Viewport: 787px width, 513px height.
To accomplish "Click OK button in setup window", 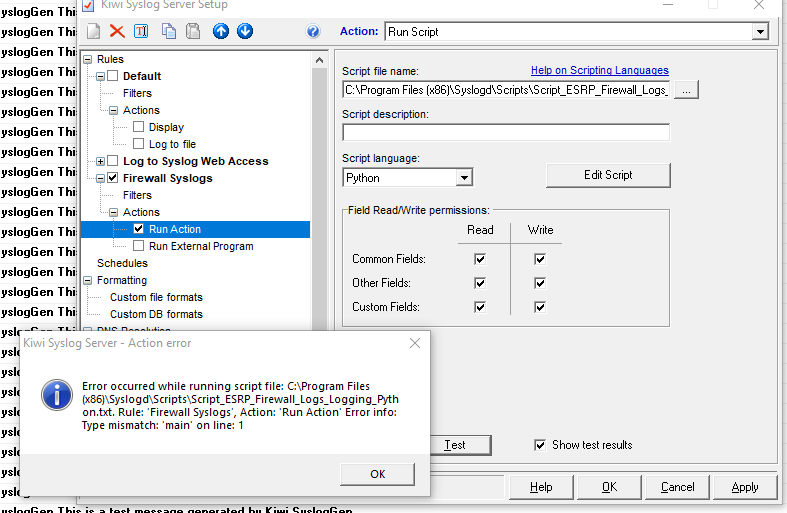I will pos(609,487).
